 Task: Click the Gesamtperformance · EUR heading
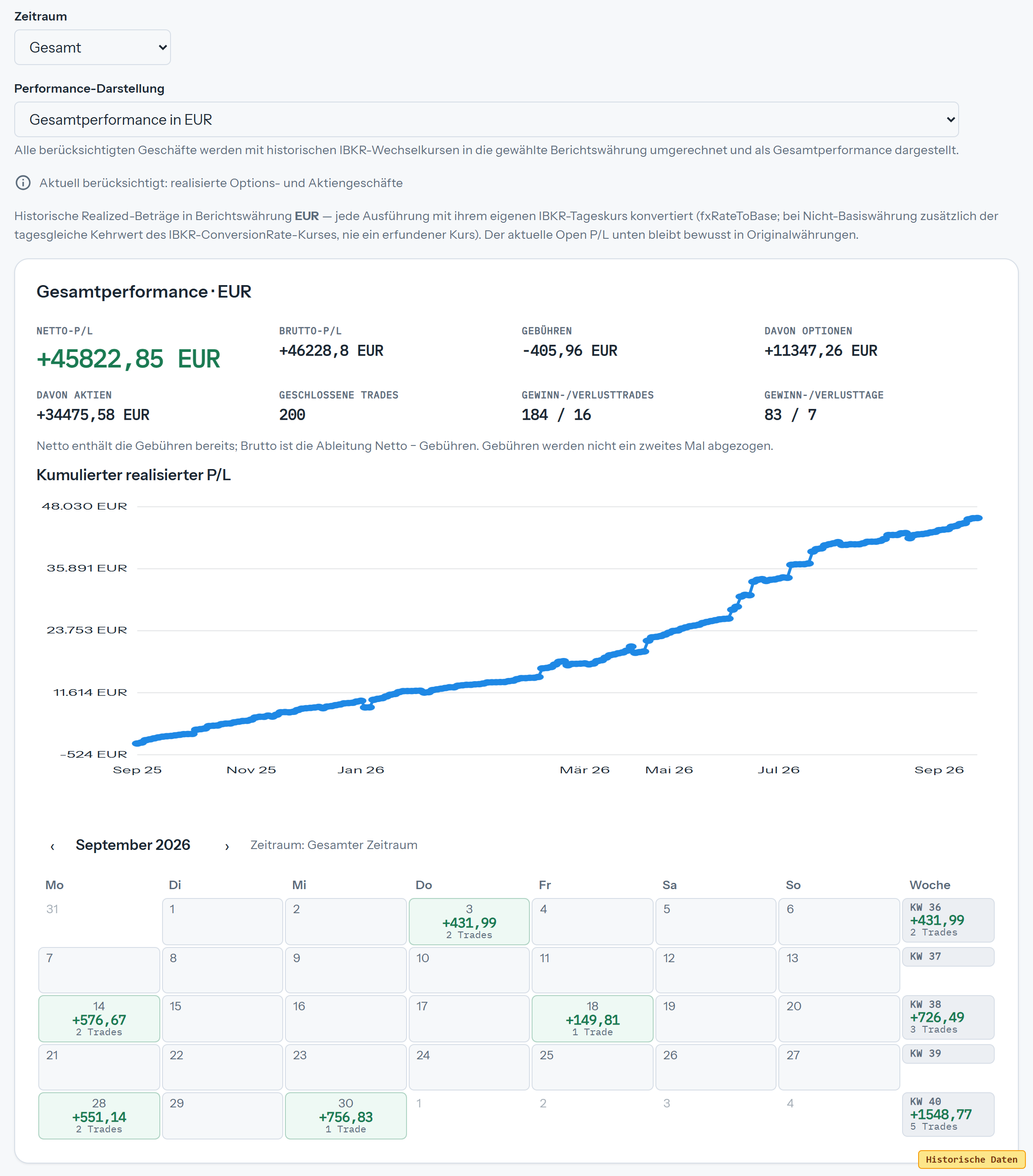144,292
